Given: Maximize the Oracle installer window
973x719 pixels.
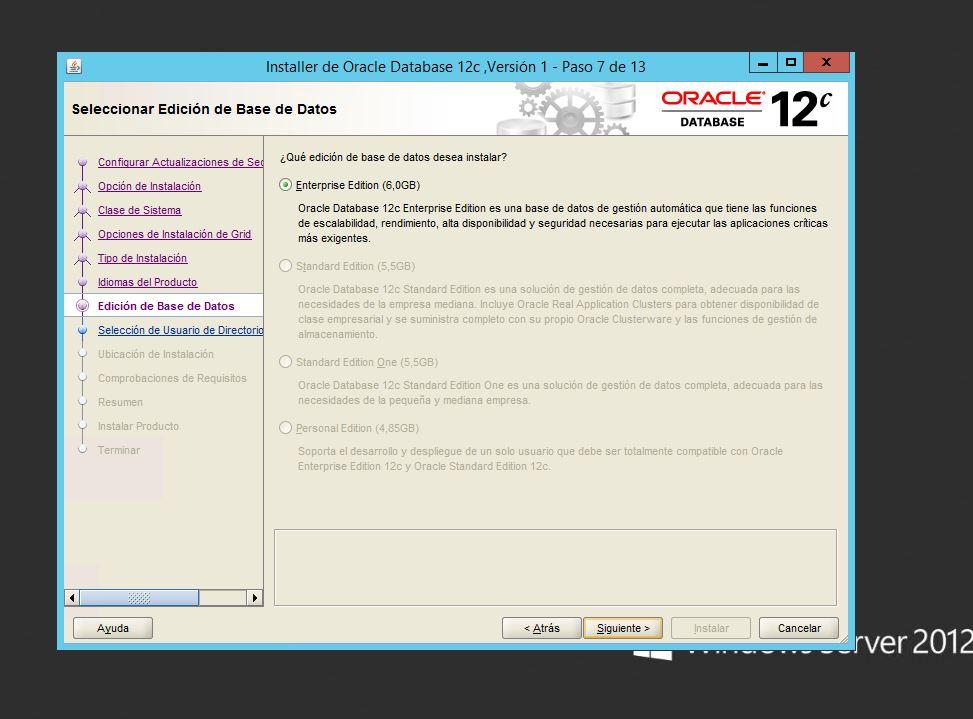Looking at the screenshot, I should 791,63.
